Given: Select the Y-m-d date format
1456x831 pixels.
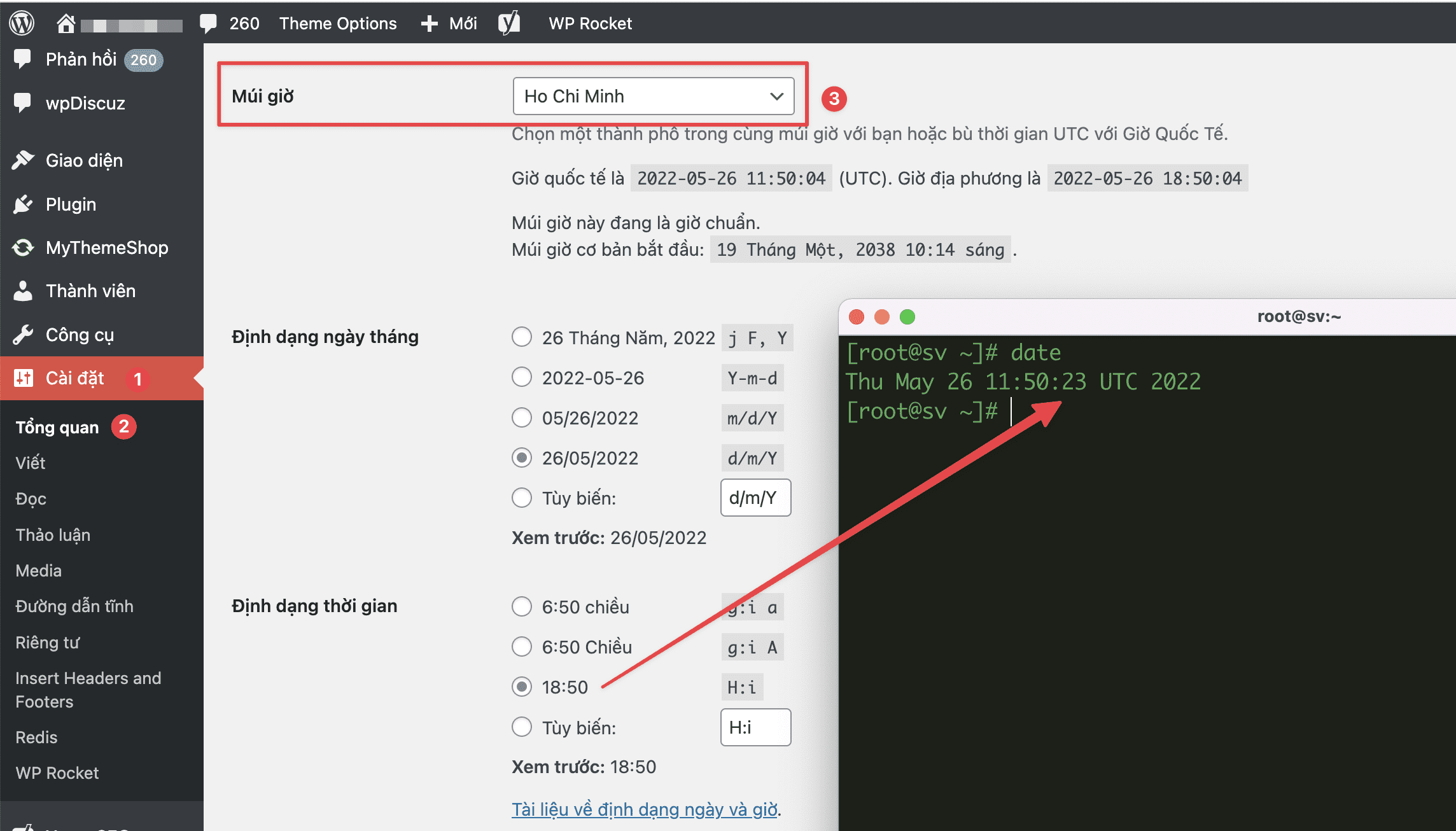Looking at the screenshot, I should click(x=522, y=377).
